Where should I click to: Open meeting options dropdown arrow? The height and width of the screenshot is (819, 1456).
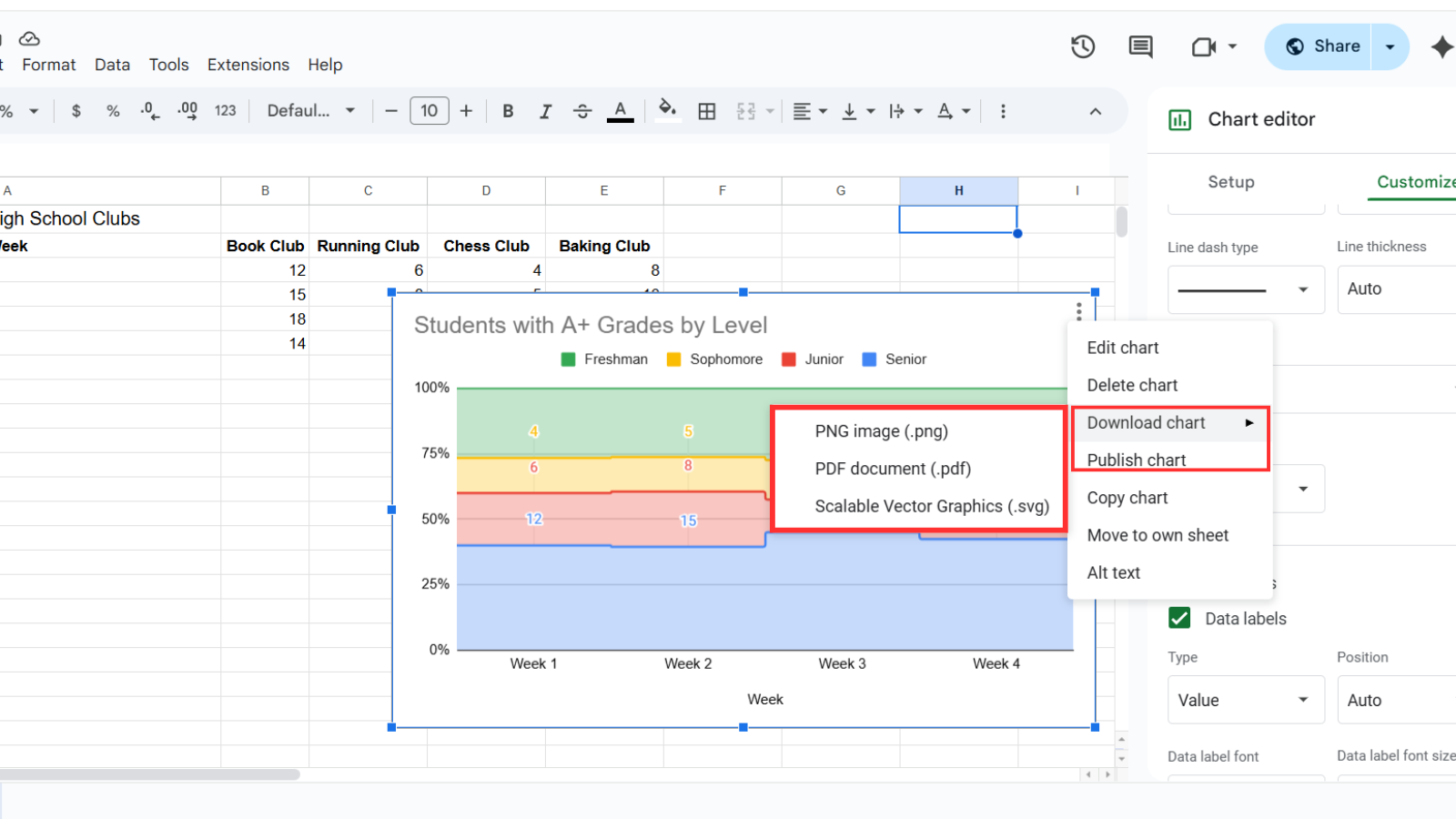(1233, 46)
